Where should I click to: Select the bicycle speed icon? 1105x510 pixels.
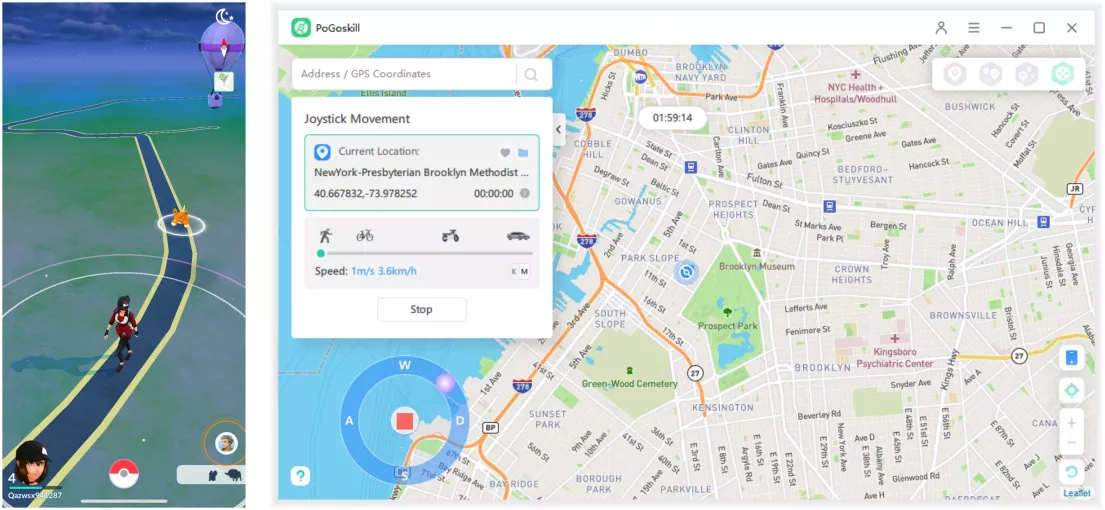point(365,236)
